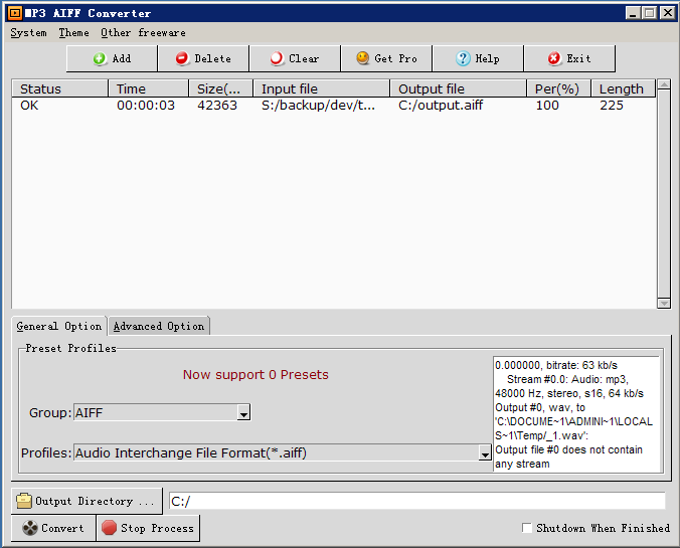
Task: Select the OK status cell
Action: tap(29, 105)
